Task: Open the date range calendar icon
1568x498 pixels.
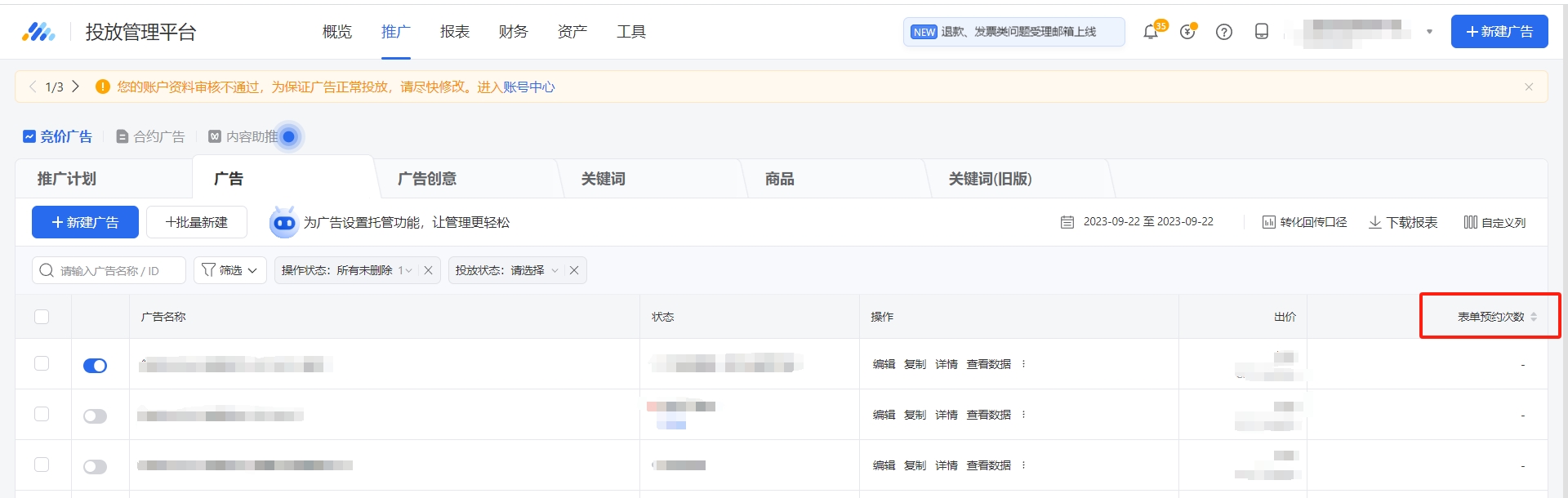Action: pyautogui.click(x=1067, y=222)
